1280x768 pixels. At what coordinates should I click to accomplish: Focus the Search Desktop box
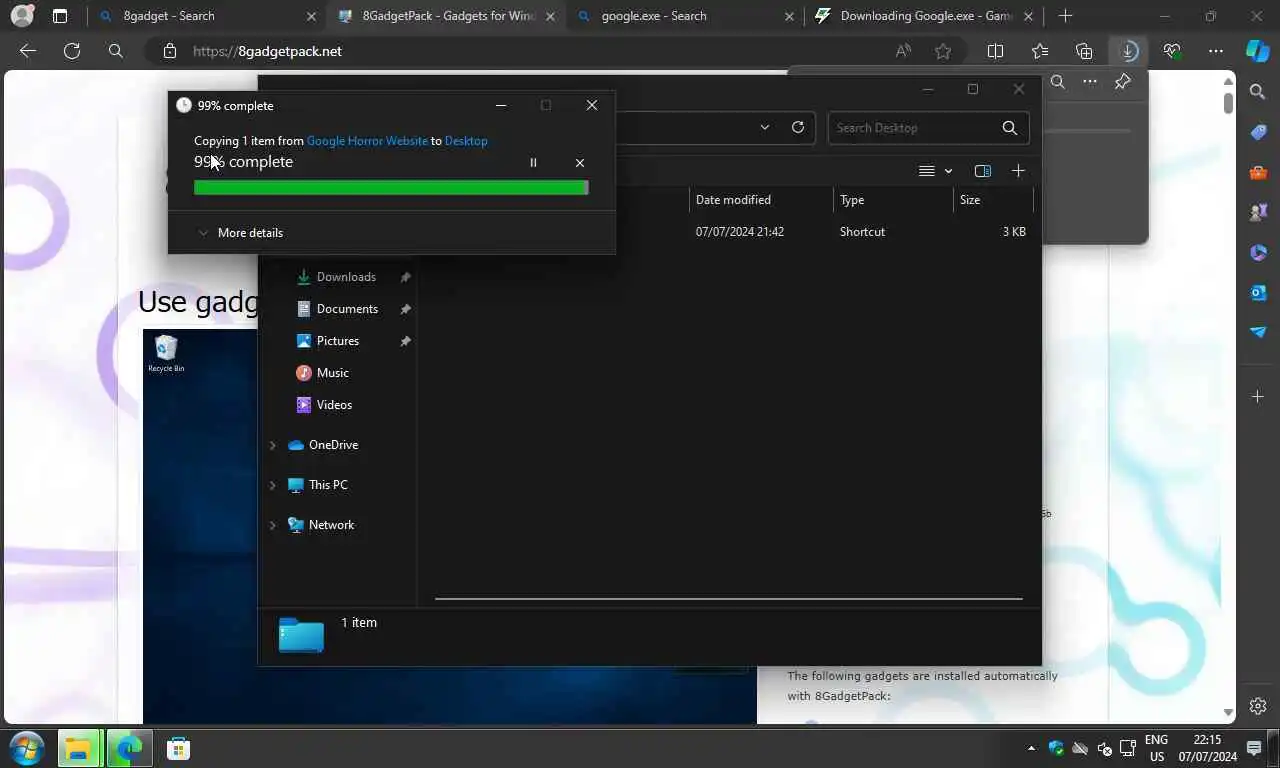[928, 128]
